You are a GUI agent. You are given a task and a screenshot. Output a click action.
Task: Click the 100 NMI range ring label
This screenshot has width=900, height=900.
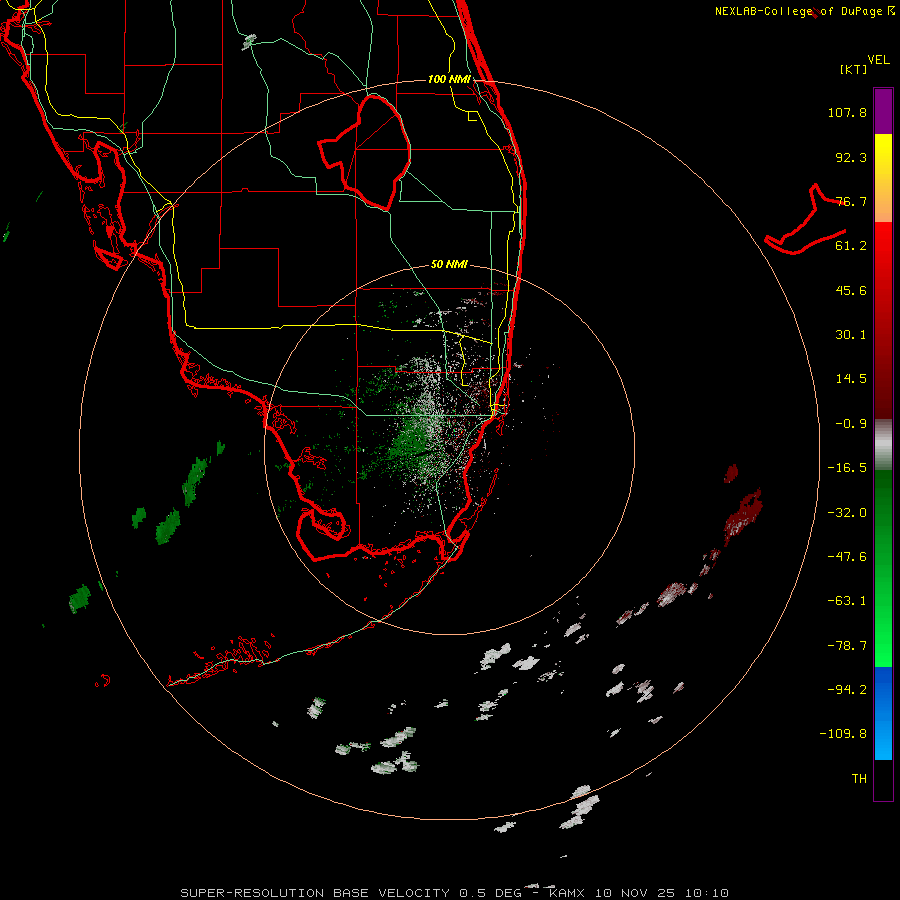[449, 79]
